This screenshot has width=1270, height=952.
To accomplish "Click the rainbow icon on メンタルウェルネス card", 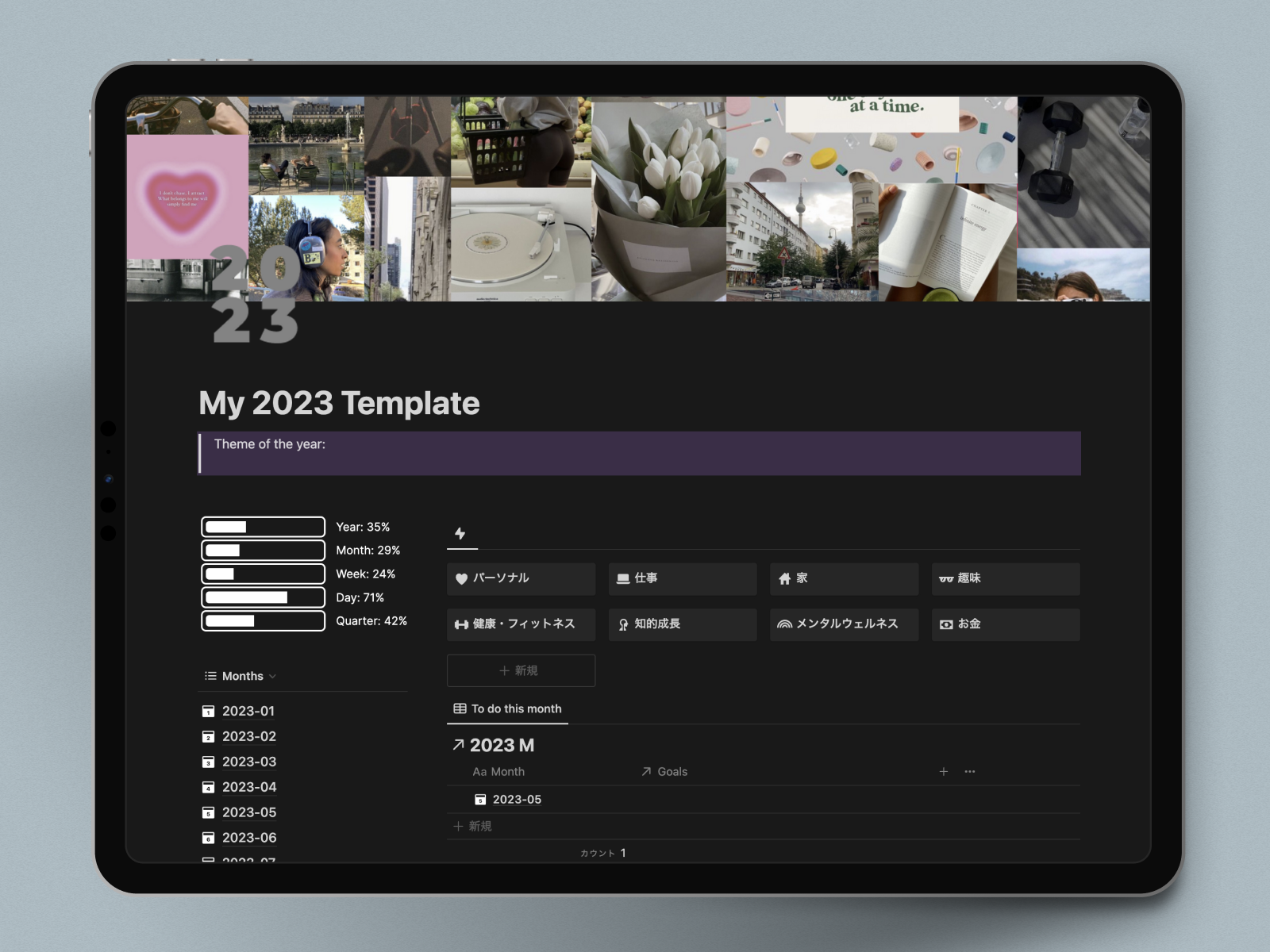I will [x=784, y=624].
